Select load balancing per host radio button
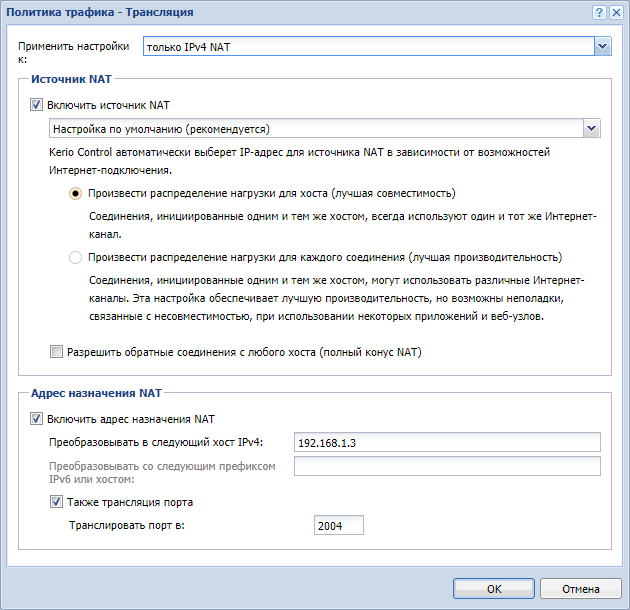The width and height of the screenshot is (630, 610). (x=75, y=193)
